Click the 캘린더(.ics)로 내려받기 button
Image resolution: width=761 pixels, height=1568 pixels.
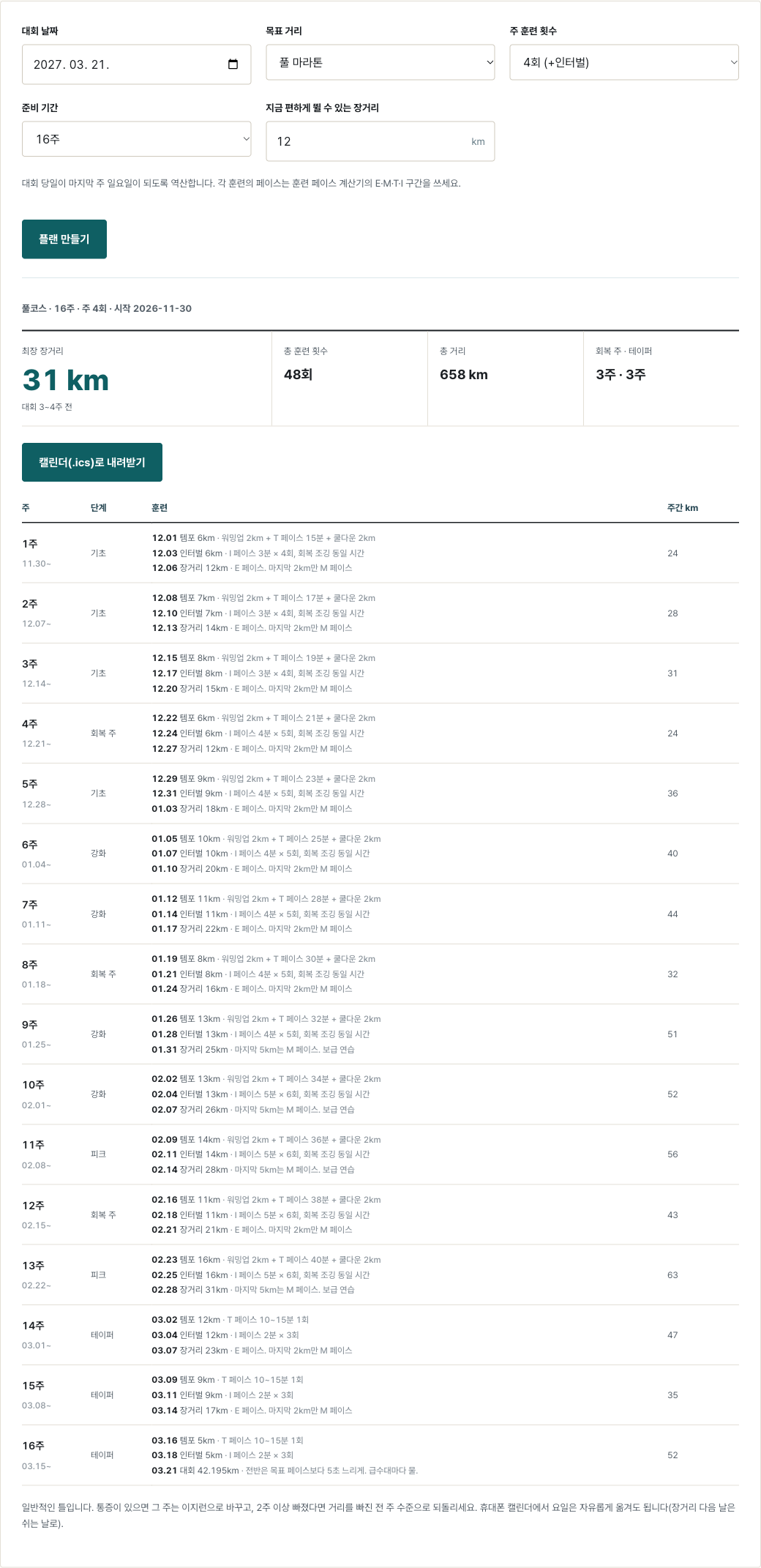click(92, 463)
